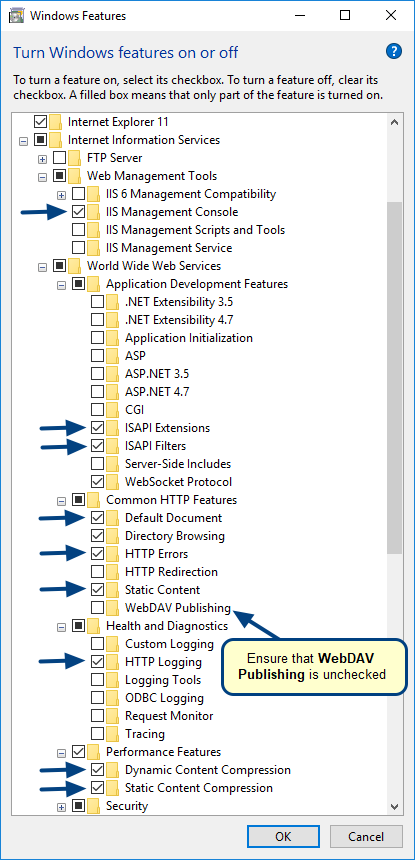Image resolution: width=415 pixels, height=860 pixels.
Task: Select the IIS Management Scripts and Tools item
Action: 195,230
